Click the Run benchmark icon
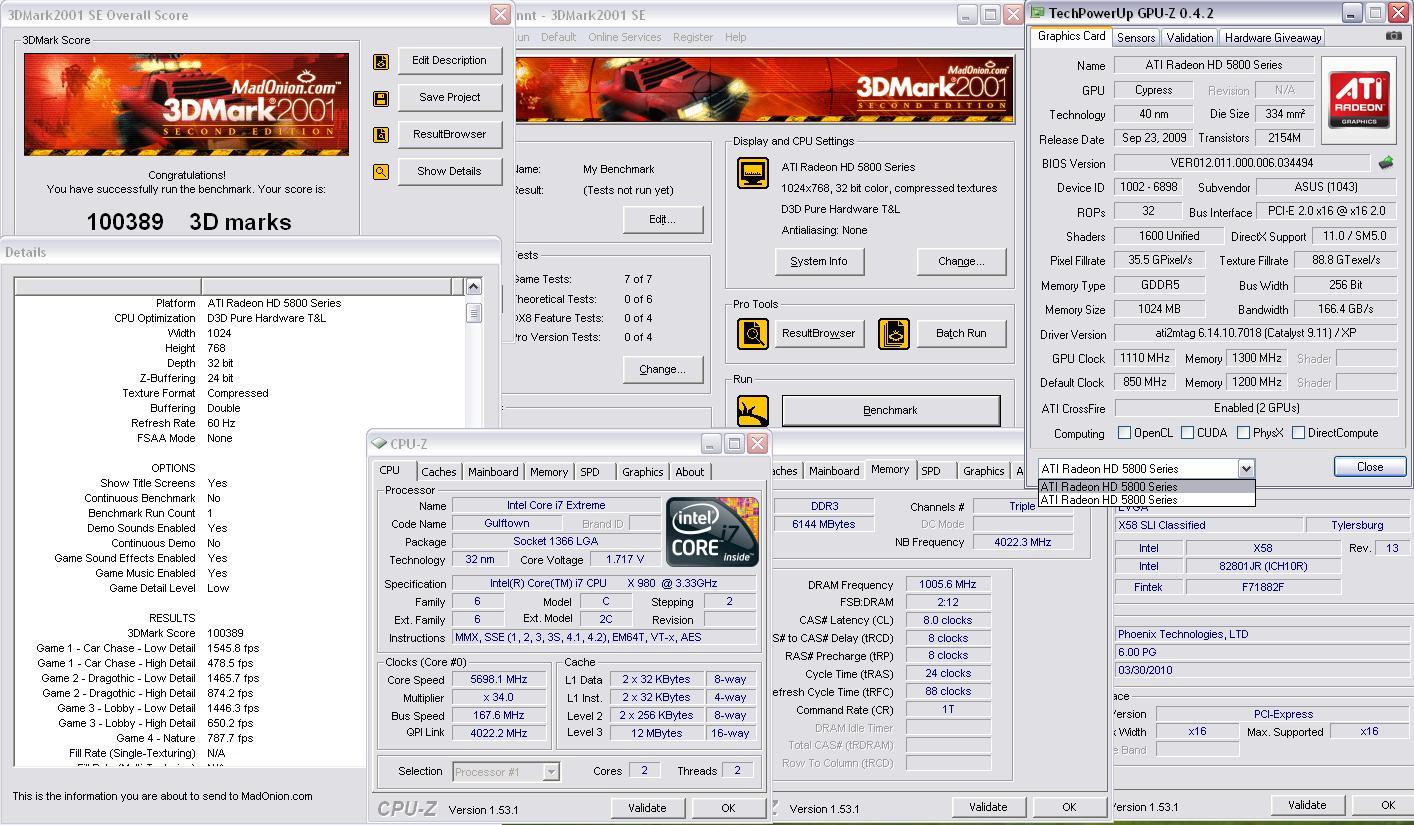The width and height of the screenshot is (1414, 825). pyautogui.click(x=752, y=410)
